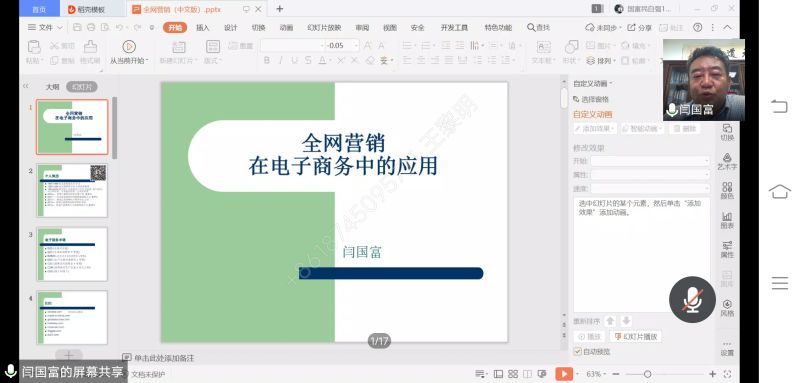Switch the outline pane to 大纲 view
The image size is (800, 383).
click(52, 87)
